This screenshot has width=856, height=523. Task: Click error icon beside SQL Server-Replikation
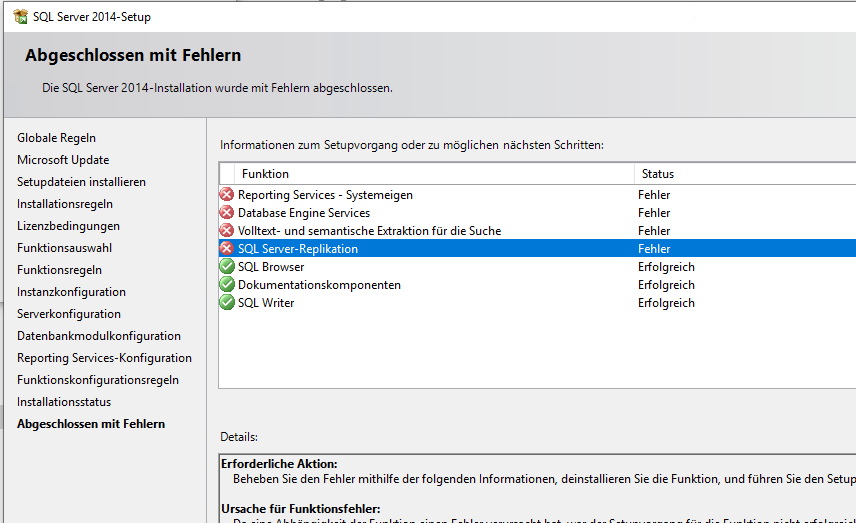pos(227,248)
